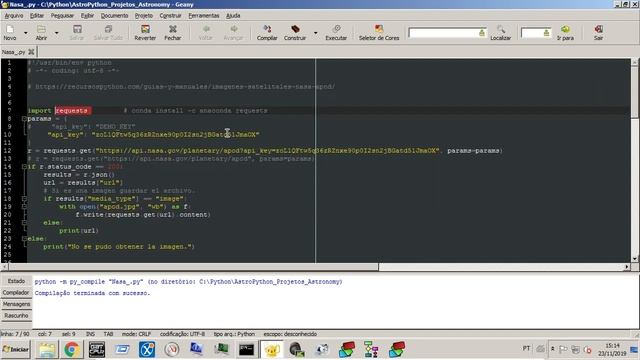Click the Salvar Tudo icon
Viewport: 640px width, 360px height.
pos(108,32)
